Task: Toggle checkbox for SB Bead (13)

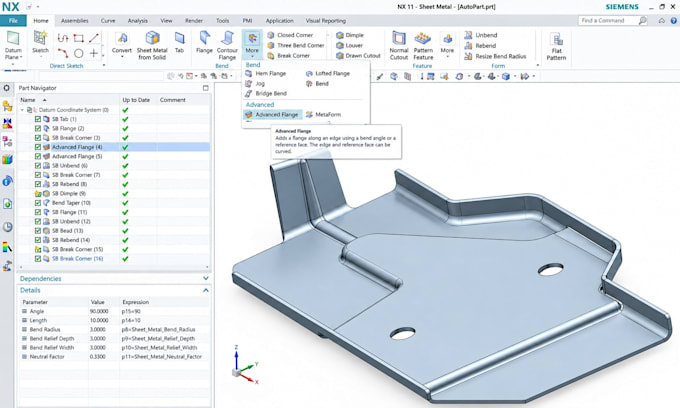Action: tap(38, 231)
